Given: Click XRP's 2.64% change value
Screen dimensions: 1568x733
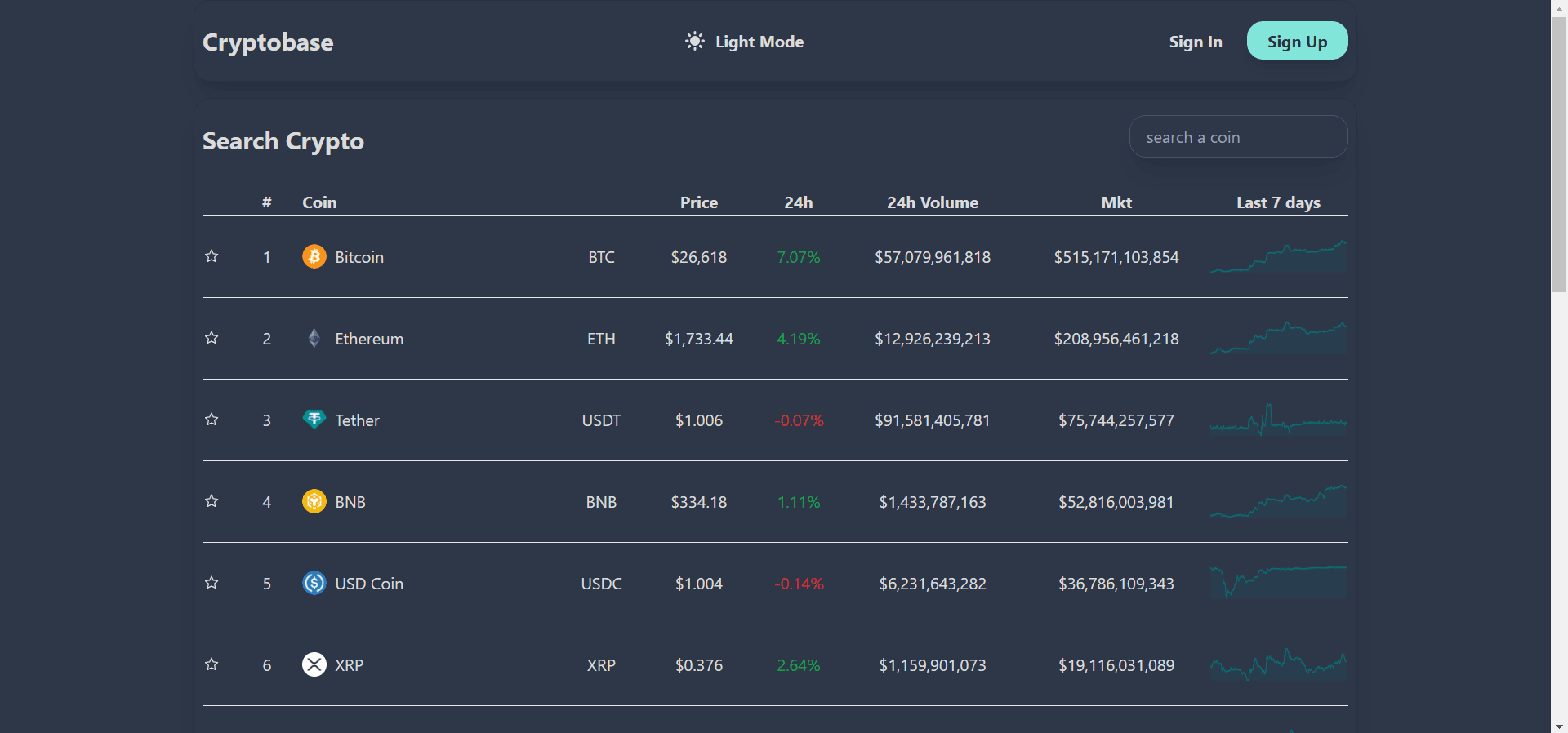Looking at the screenshot, I should [x=799, y=665].
